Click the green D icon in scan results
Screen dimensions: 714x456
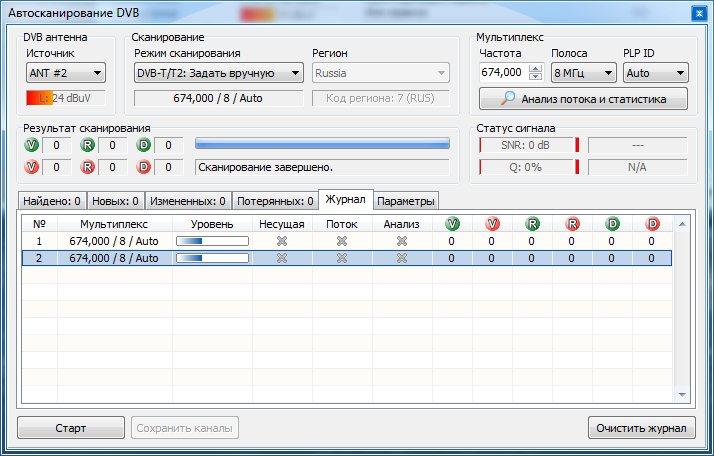(x=144, y=145)
